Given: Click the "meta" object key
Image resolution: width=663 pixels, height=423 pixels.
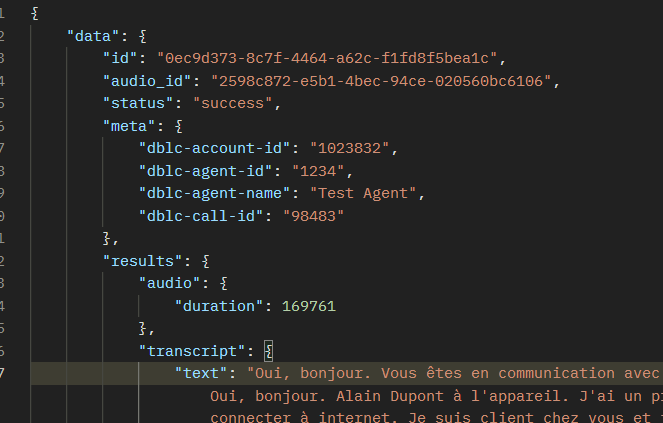Looking at the screenshot, I should pos(129,127).
